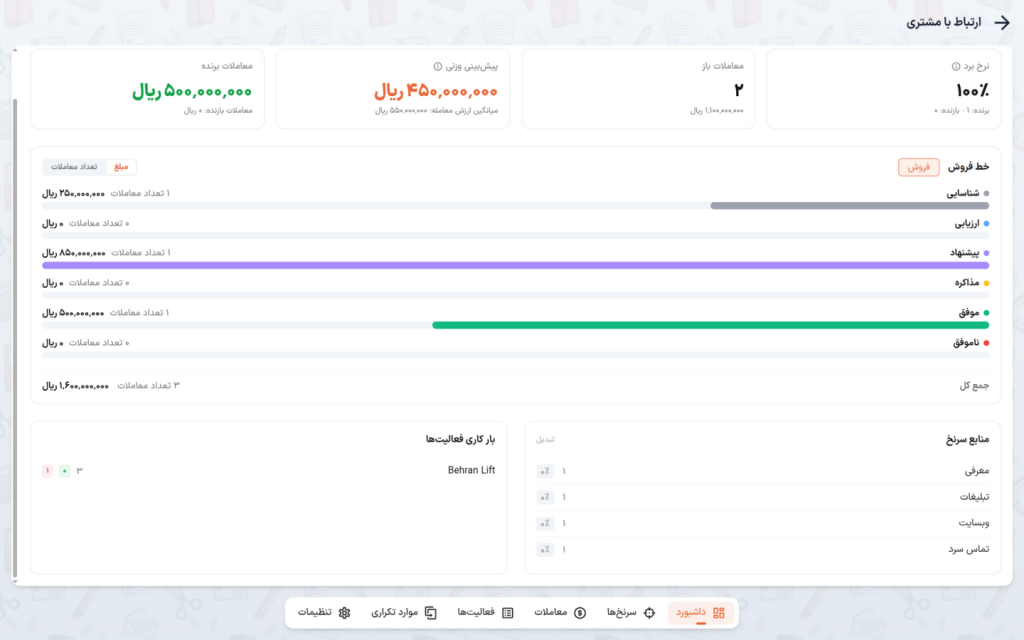
Task: Click the gray شناسایی stage progress bar
Action: pos(850,206)
